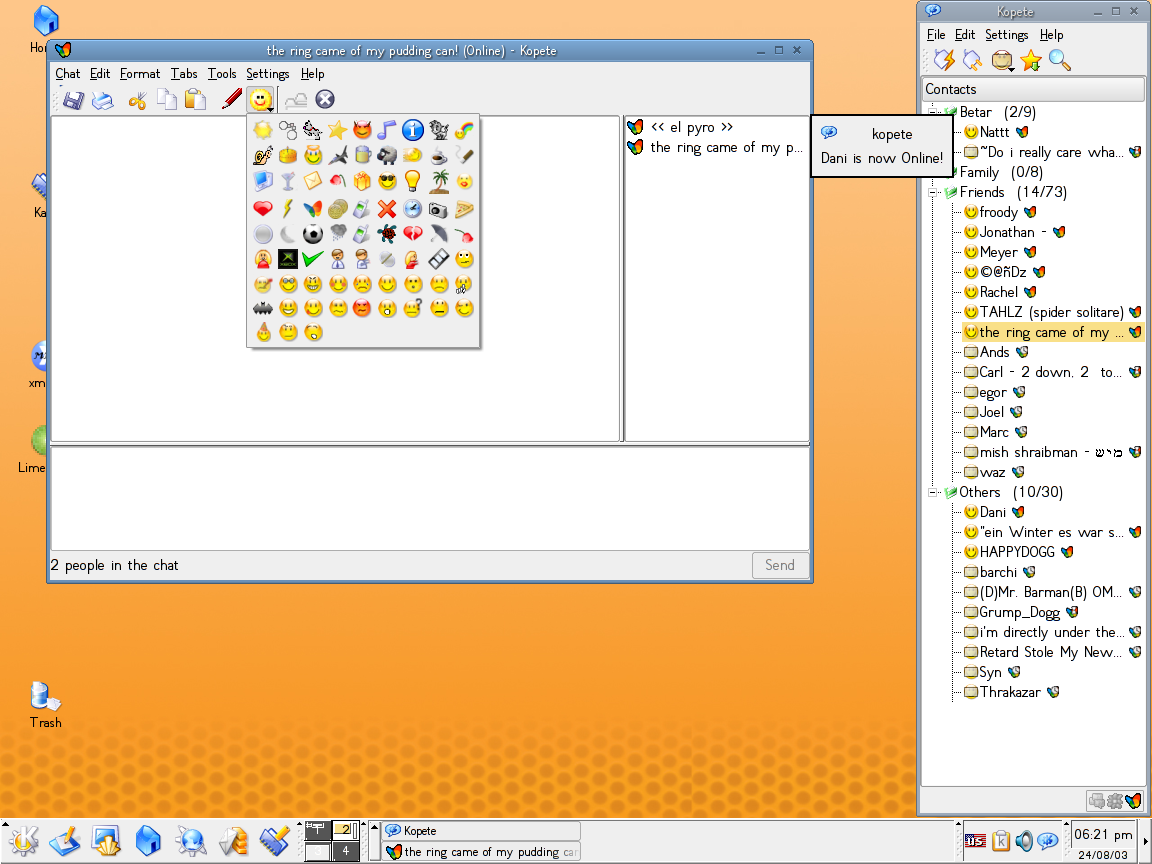
Task: Open the Tools menu
Action: 222,73
